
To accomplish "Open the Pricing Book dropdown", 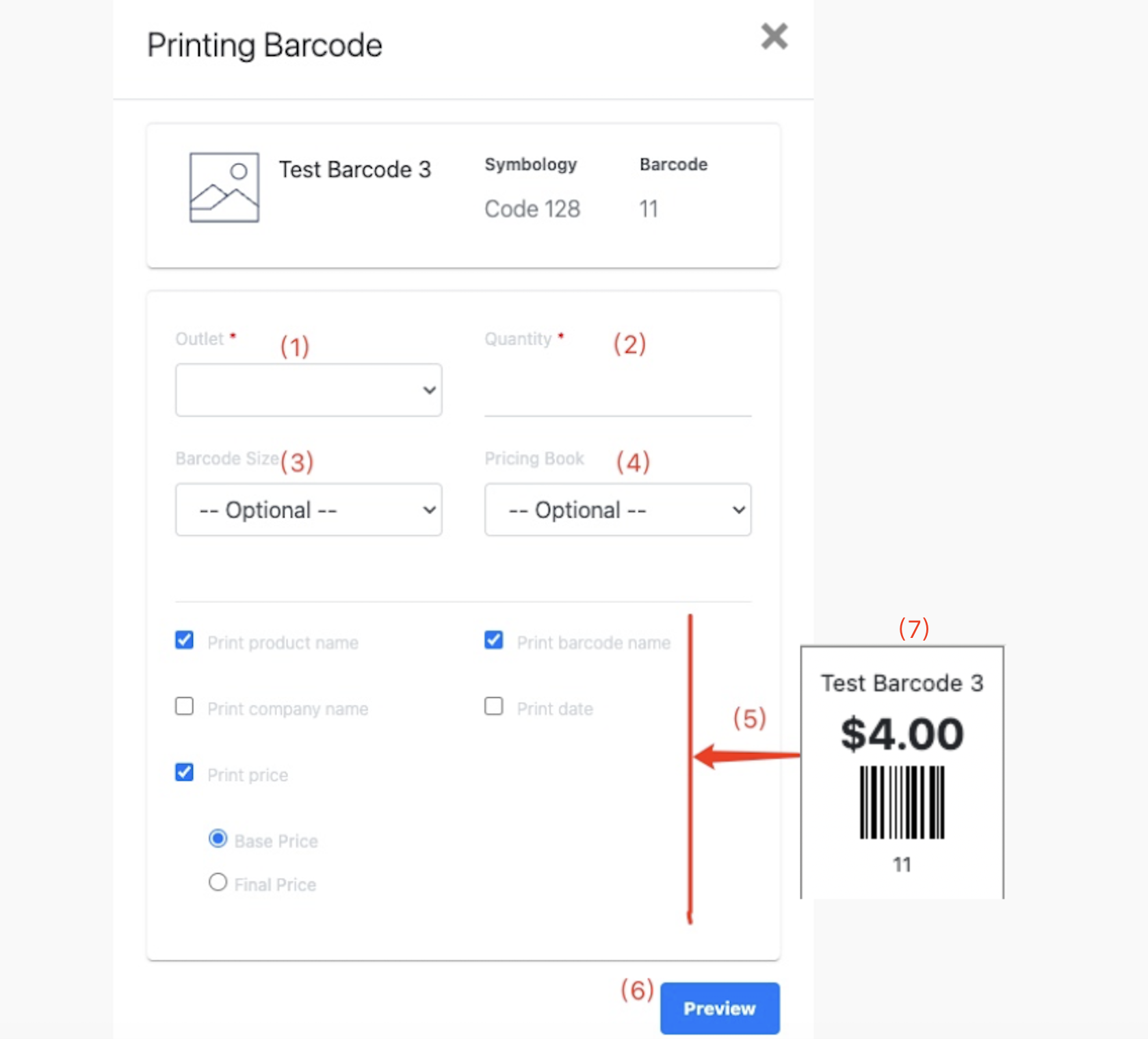I will [x=618, y=510].
